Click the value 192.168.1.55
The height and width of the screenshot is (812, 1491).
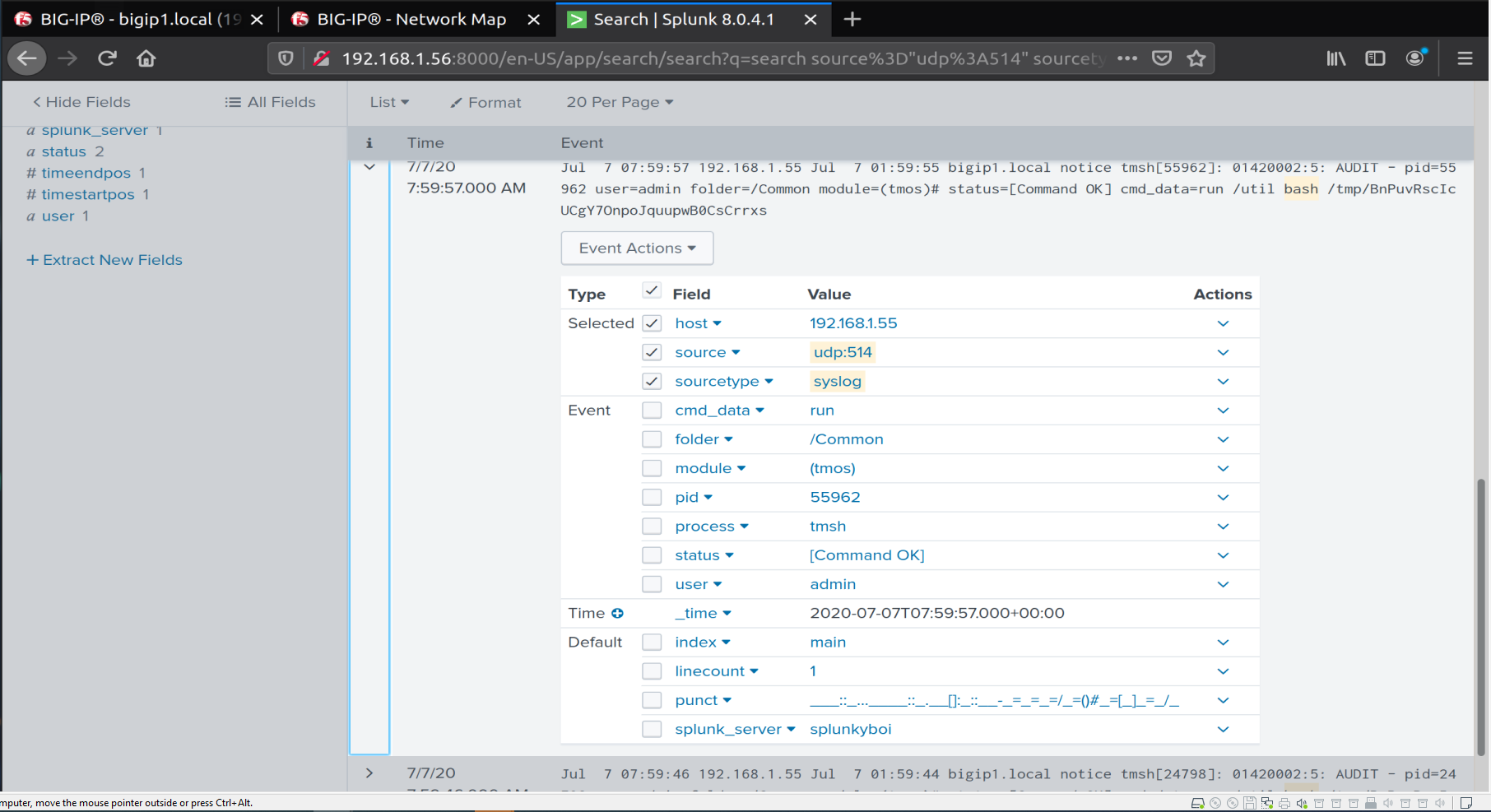point(853,323)
